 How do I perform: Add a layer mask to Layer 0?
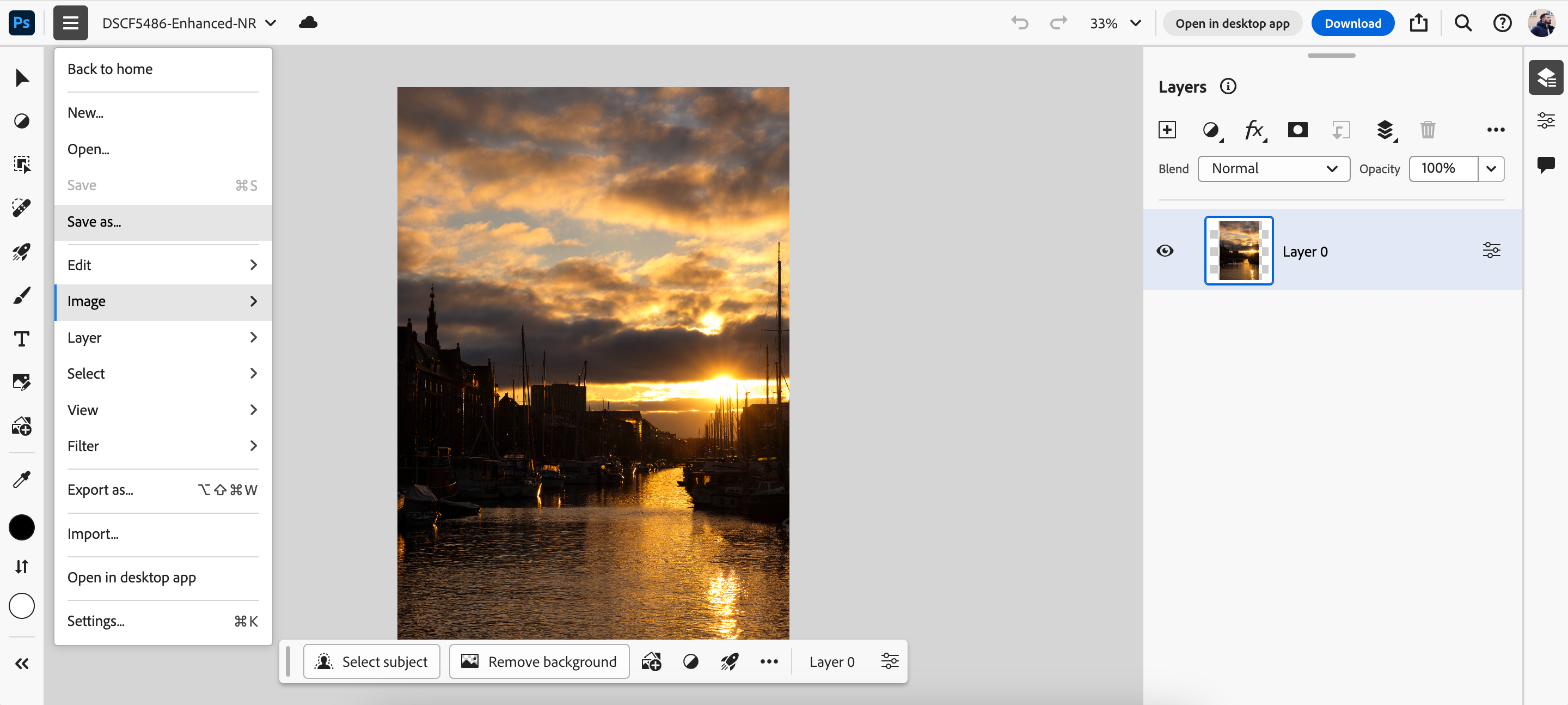[x=1298, y=129]
